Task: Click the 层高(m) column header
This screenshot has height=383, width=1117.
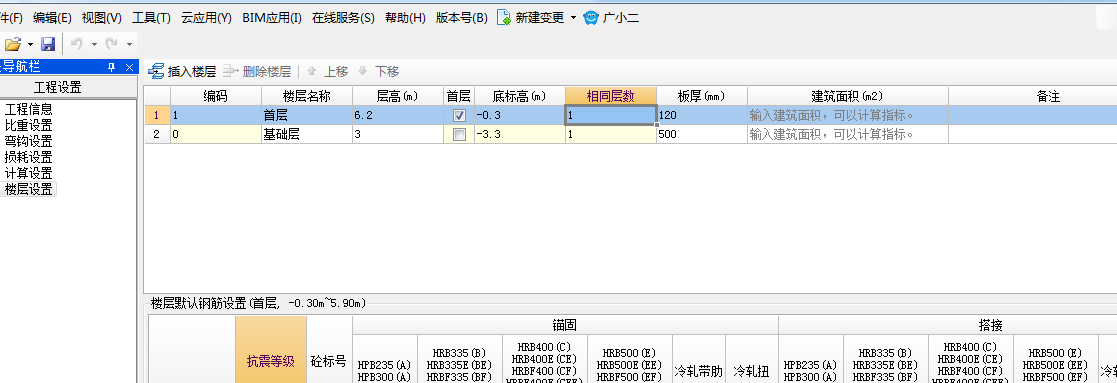Action: click(x=398, y=96)
